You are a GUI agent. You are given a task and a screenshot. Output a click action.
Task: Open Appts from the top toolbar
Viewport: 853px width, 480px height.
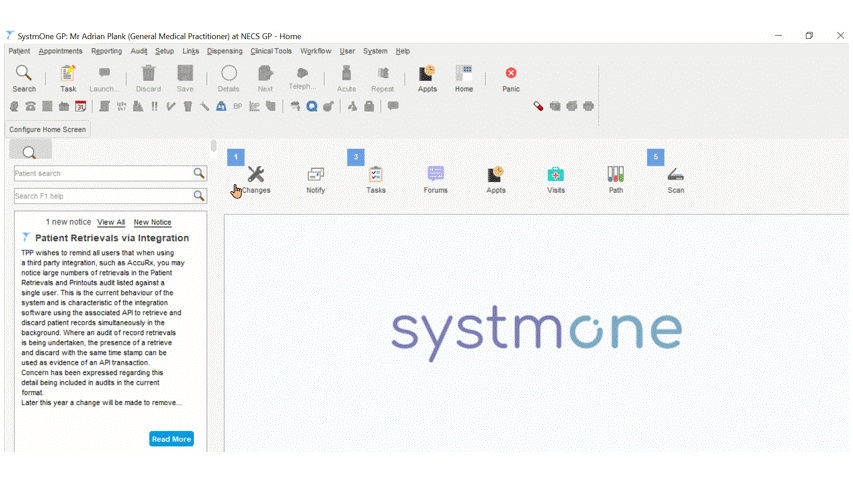tap(427, 78)
